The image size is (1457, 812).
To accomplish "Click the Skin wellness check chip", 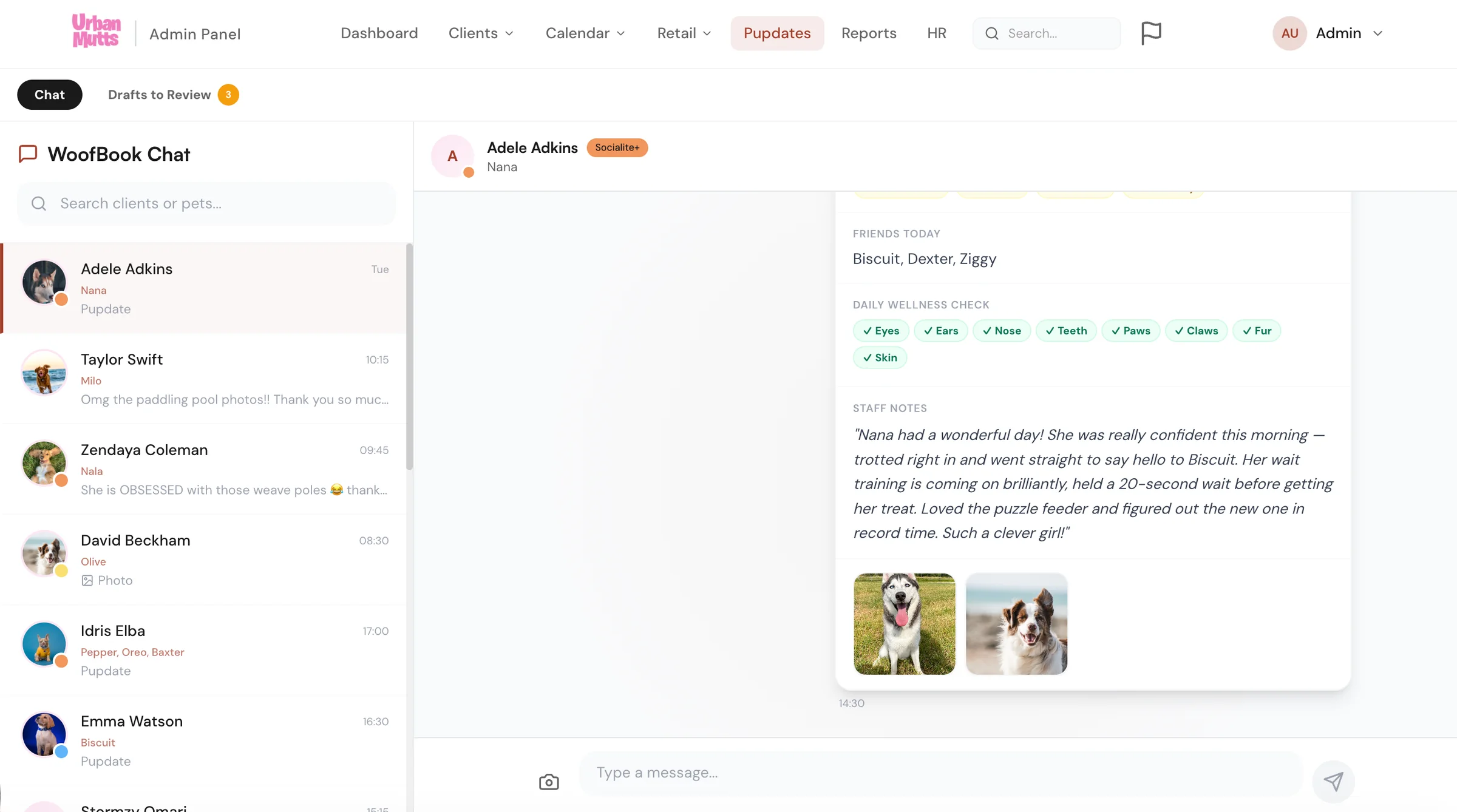I will coord(880,357).
